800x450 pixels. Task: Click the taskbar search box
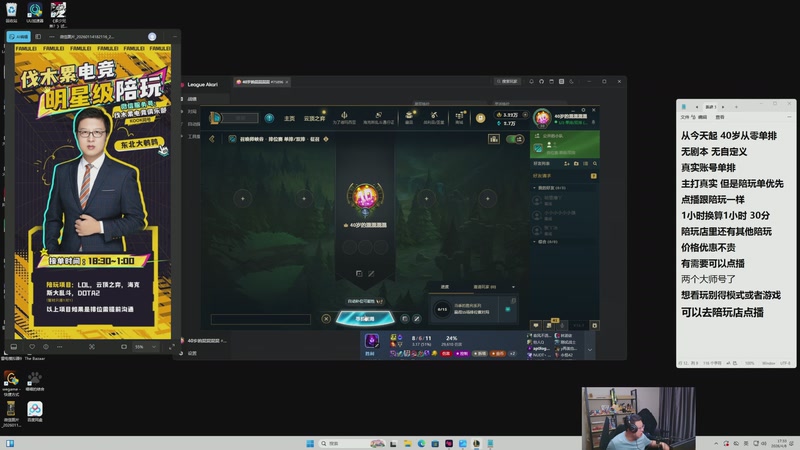(x=352, y=443)
